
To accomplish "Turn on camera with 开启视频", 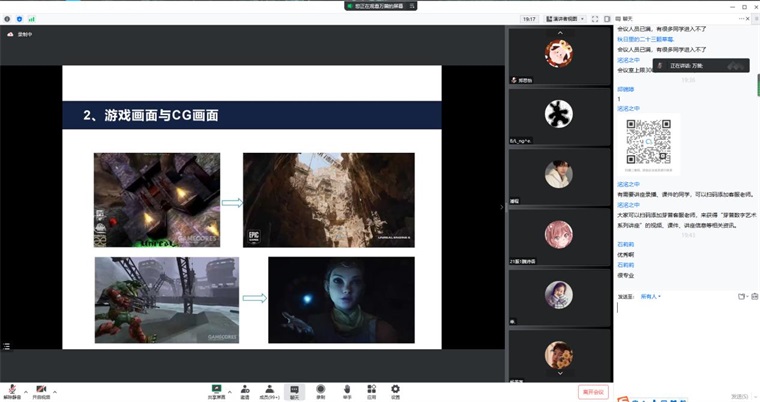I will click(41, 391).
